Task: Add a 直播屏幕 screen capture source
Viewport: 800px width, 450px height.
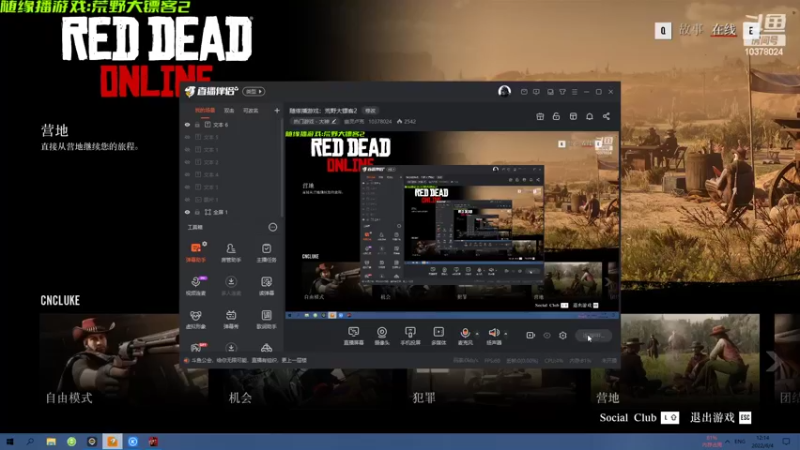Action: coord(354,336)
